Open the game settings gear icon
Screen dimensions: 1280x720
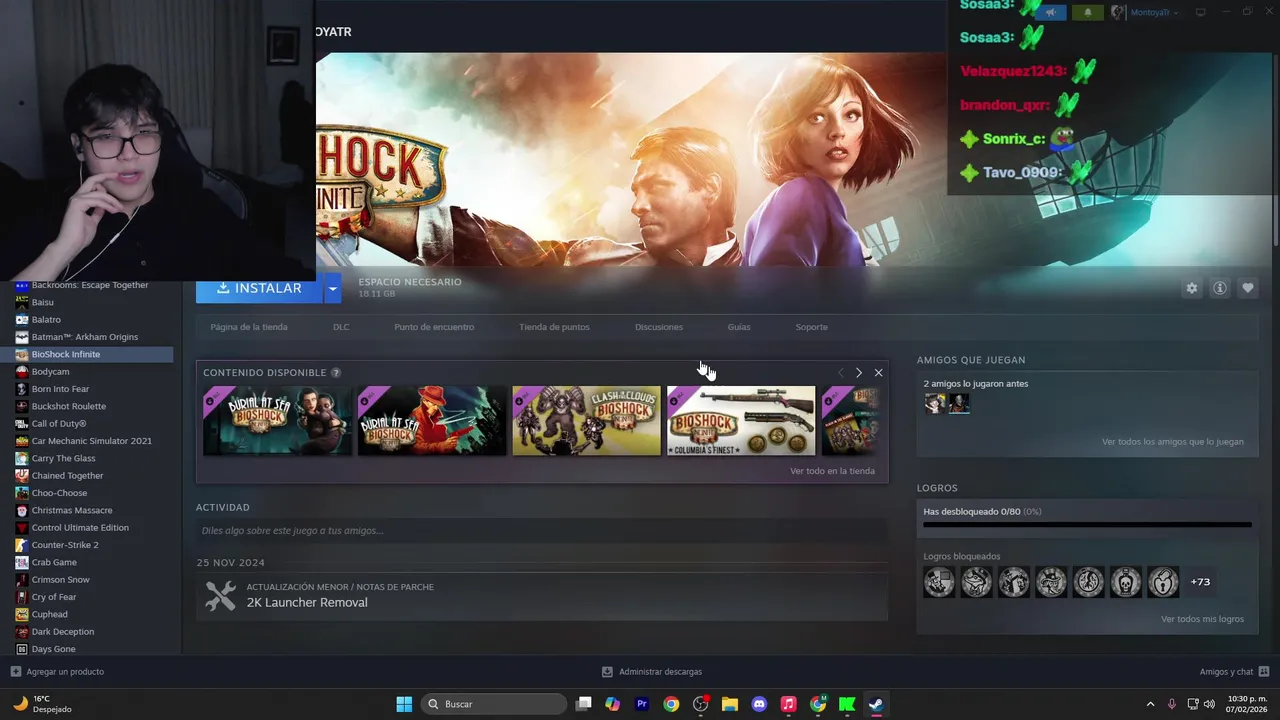1191,288
